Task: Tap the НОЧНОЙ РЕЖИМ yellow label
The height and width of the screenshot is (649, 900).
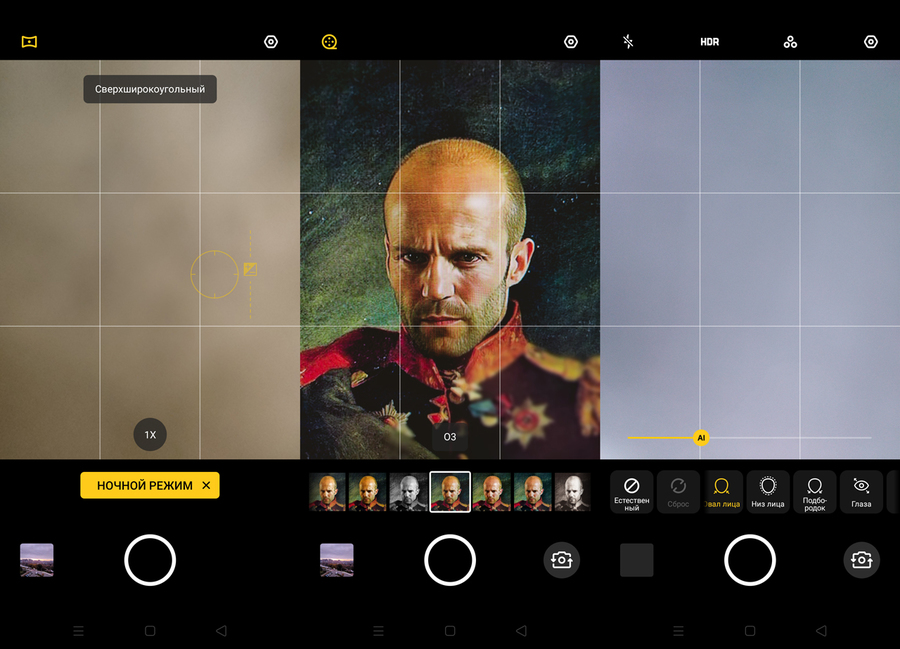Action: coord(145,485)
